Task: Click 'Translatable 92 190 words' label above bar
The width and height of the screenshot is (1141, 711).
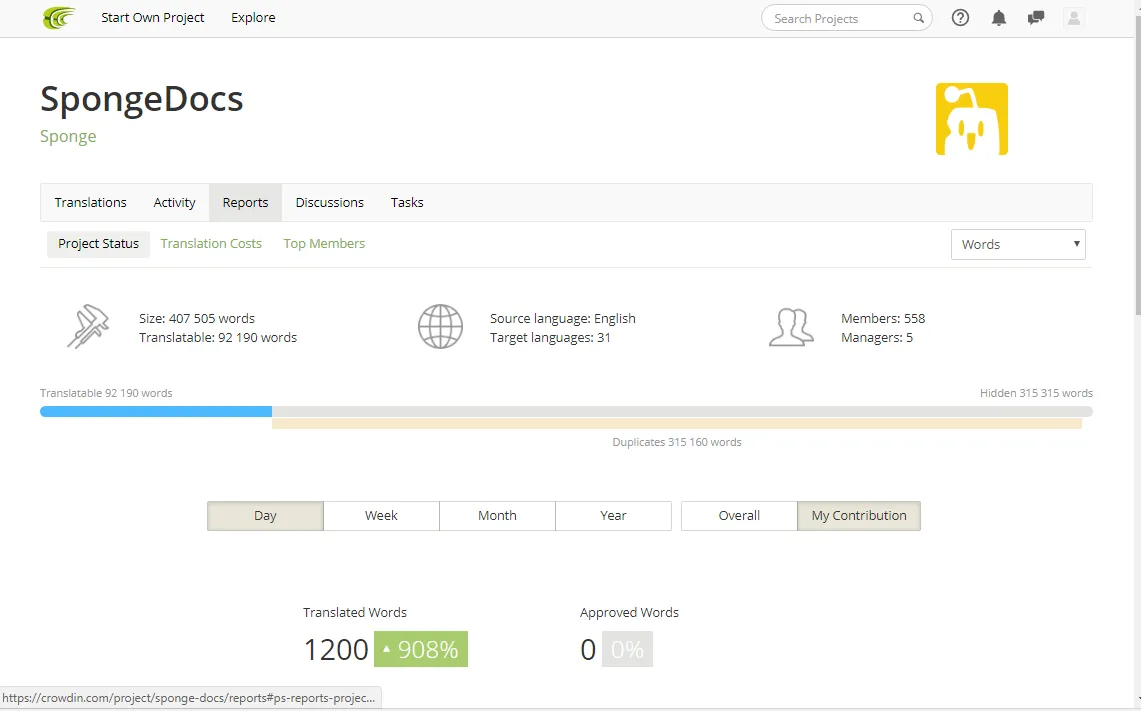Action: (x=106, y=393)
